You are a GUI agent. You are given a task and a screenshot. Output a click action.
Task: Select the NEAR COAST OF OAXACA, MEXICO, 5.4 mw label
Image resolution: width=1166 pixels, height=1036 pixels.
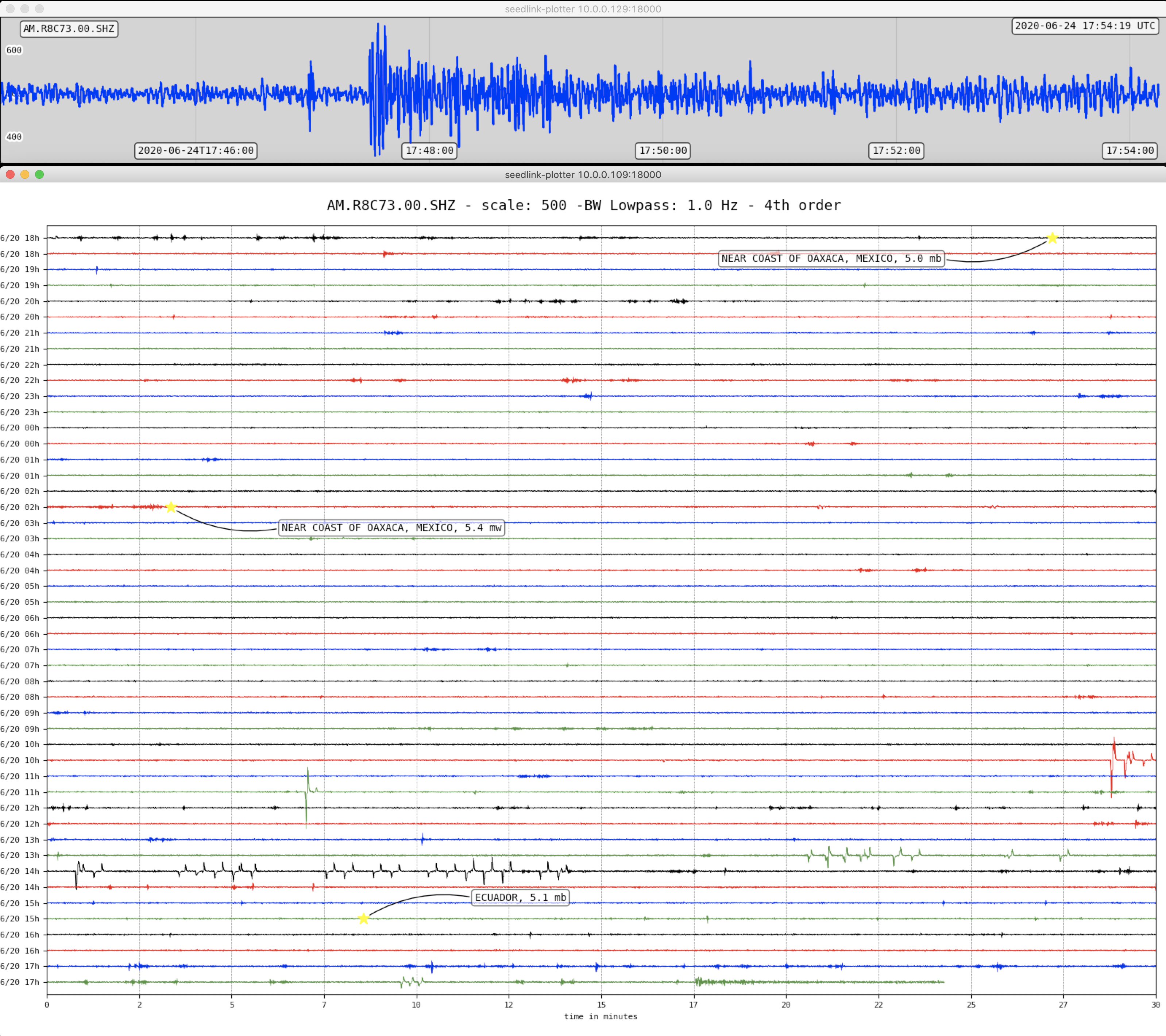[391, 528]
